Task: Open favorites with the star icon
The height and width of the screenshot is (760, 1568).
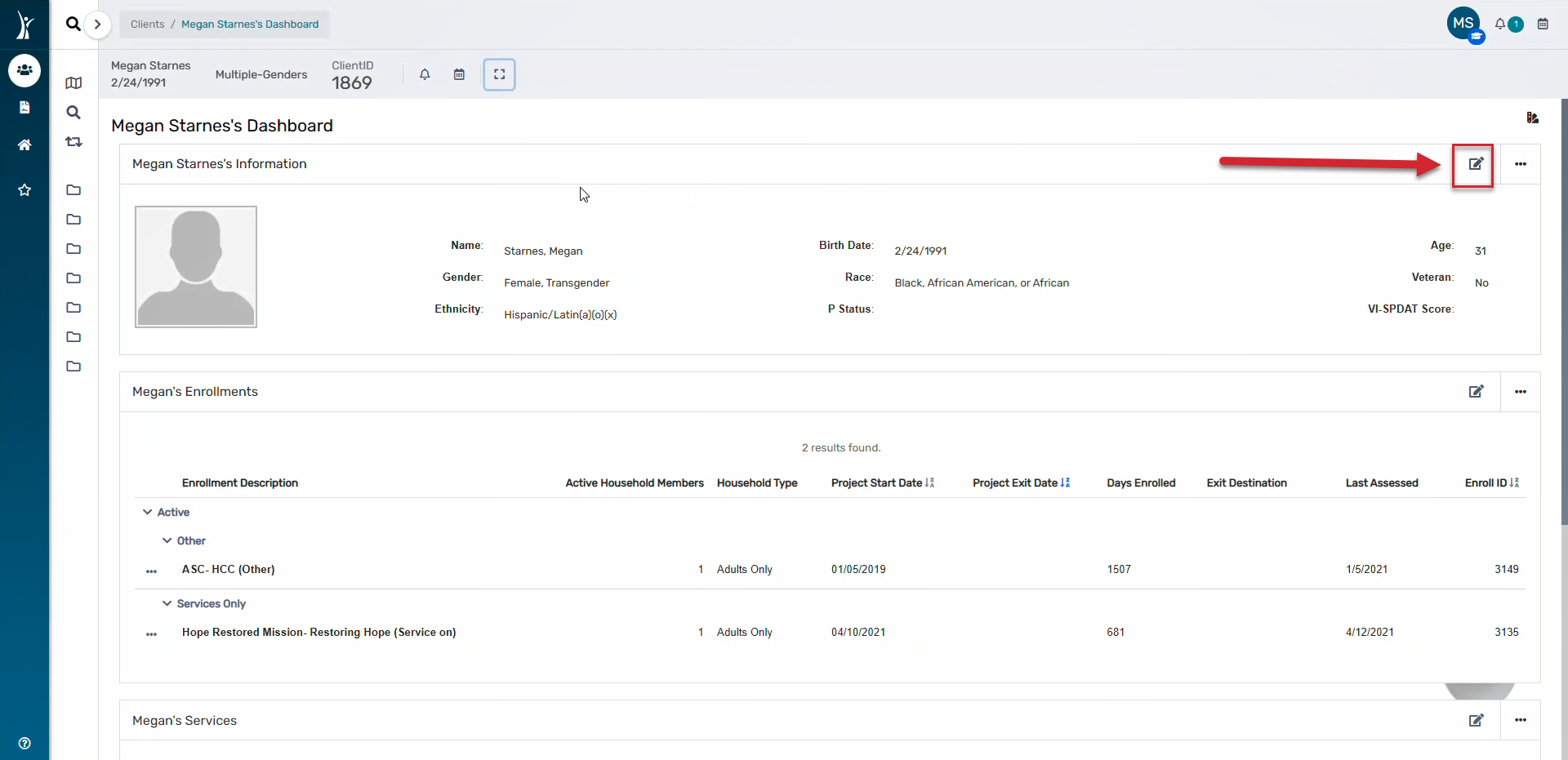Action: 24,189
